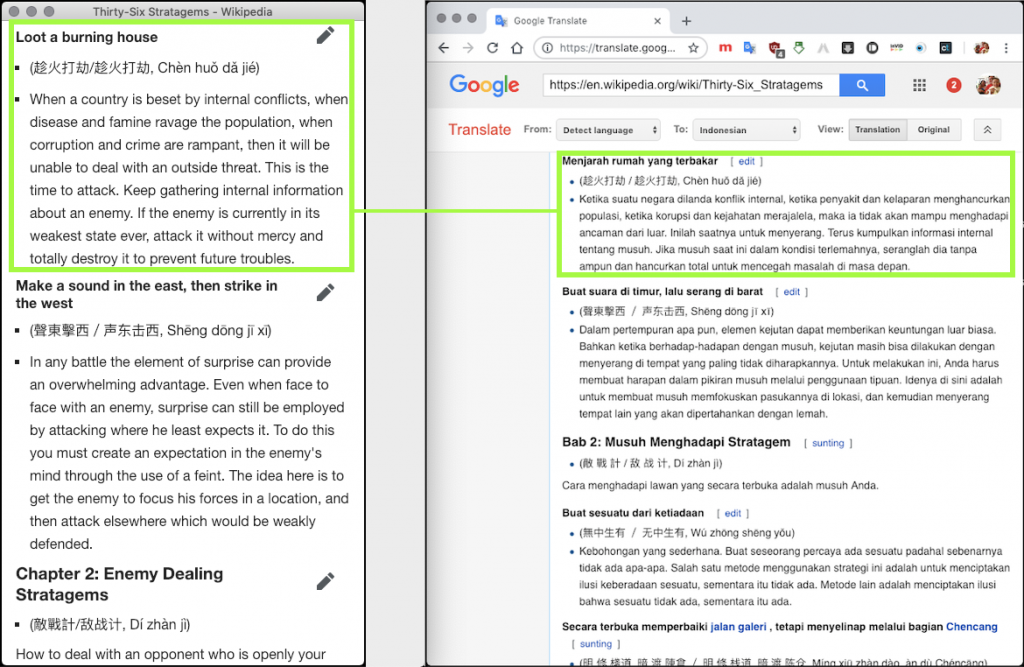
Task: Click the red notifications badge
Action: click(x=953, y=85)
